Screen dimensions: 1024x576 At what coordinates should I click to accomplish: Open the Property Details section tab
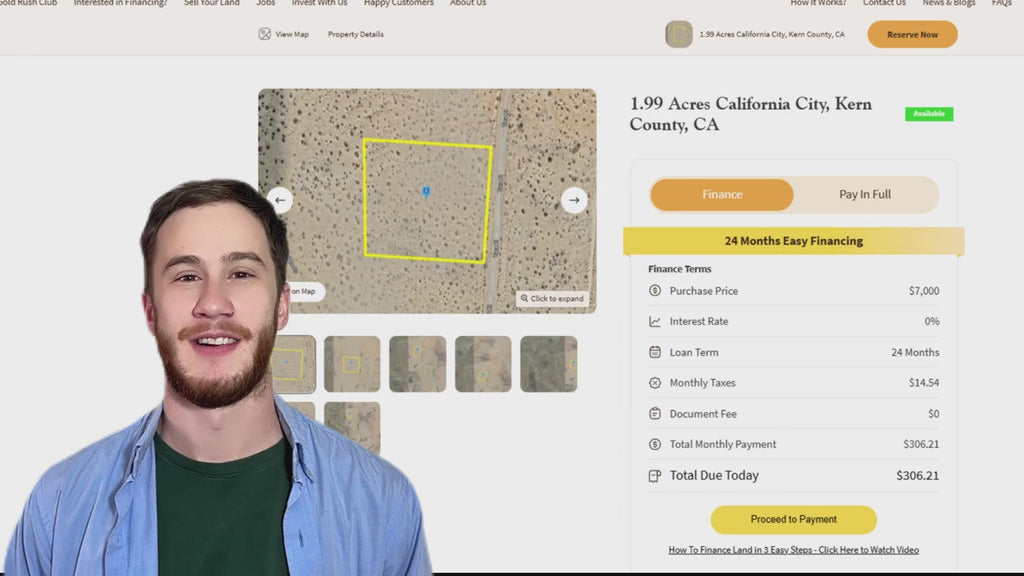point(355,34)
